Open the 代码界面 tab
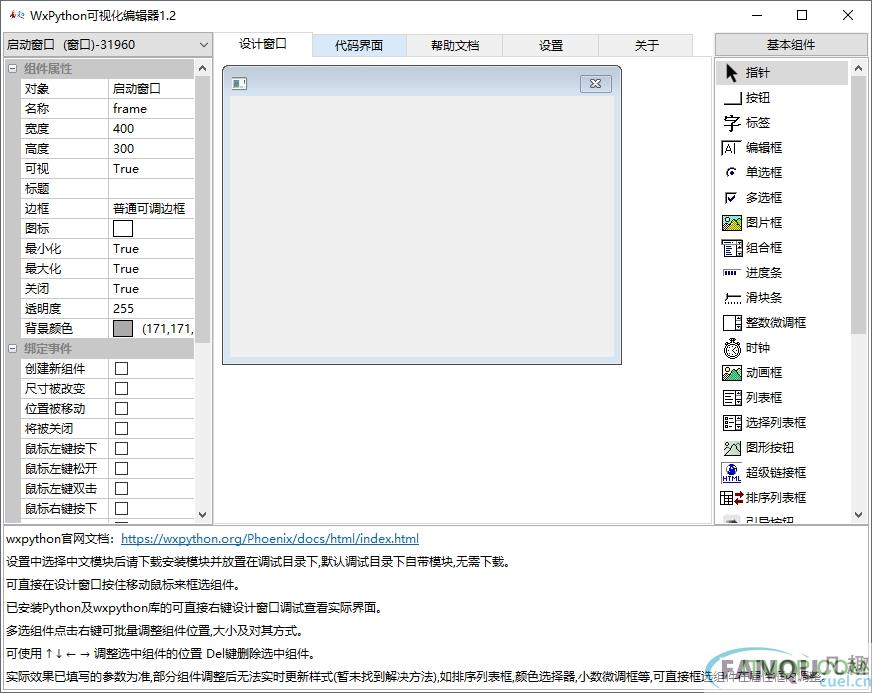Screen dimensions: 872x693 pos(359,46)
